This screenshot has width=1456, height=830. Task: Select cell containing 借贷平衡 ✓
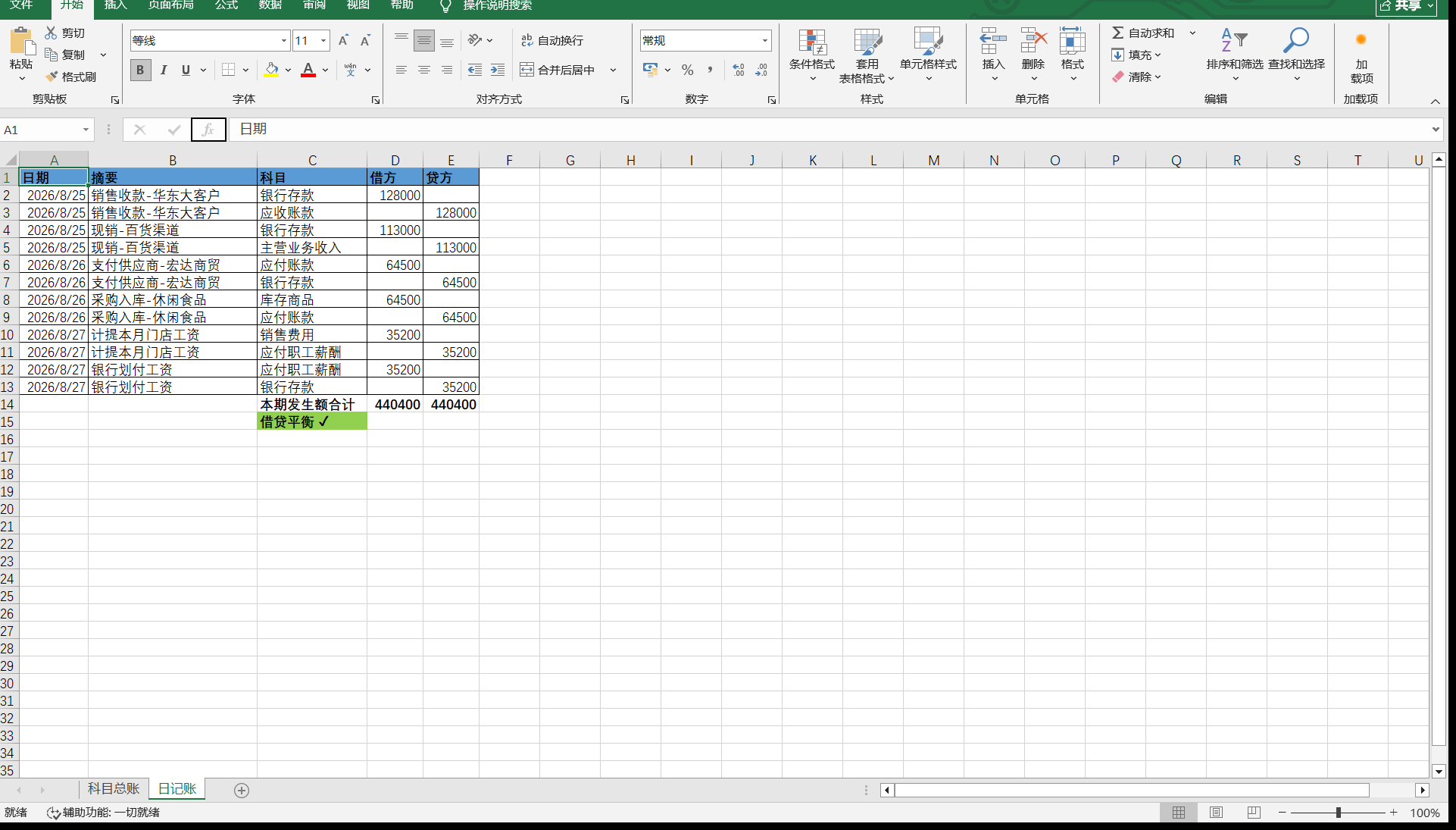312,421
